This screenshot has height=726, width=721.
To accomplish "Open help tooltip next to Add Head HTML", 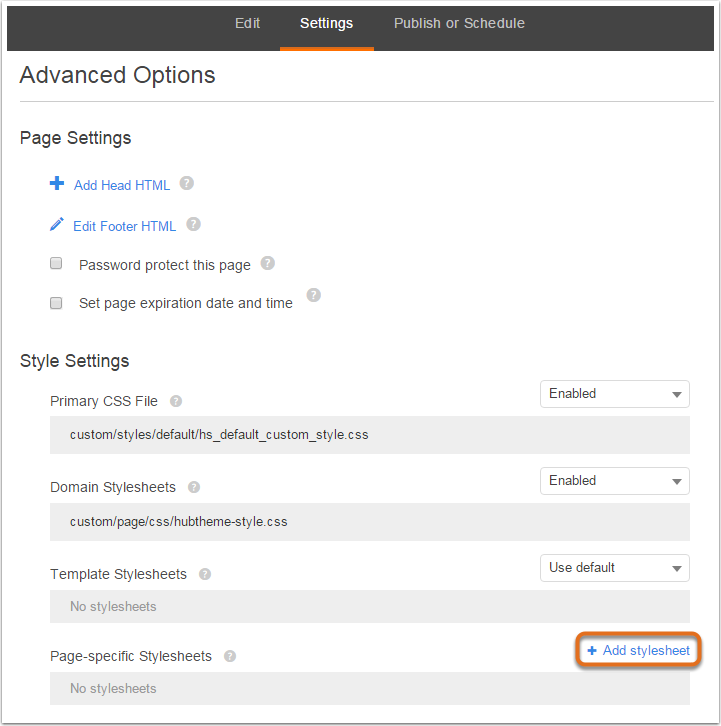I will pos(187,183).
